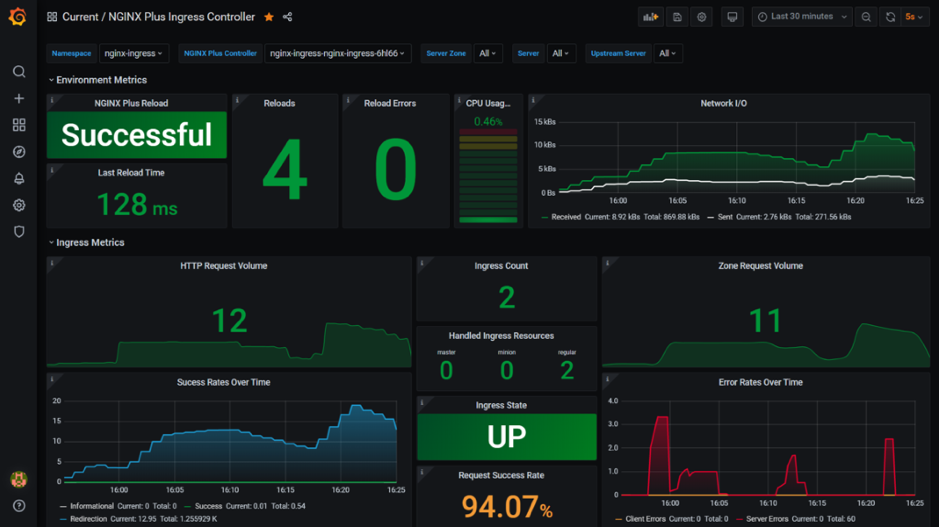Open the Explore compass icon
Viewport: 939px width, 527px height.
pyautogui.click(x=19, y=152)
